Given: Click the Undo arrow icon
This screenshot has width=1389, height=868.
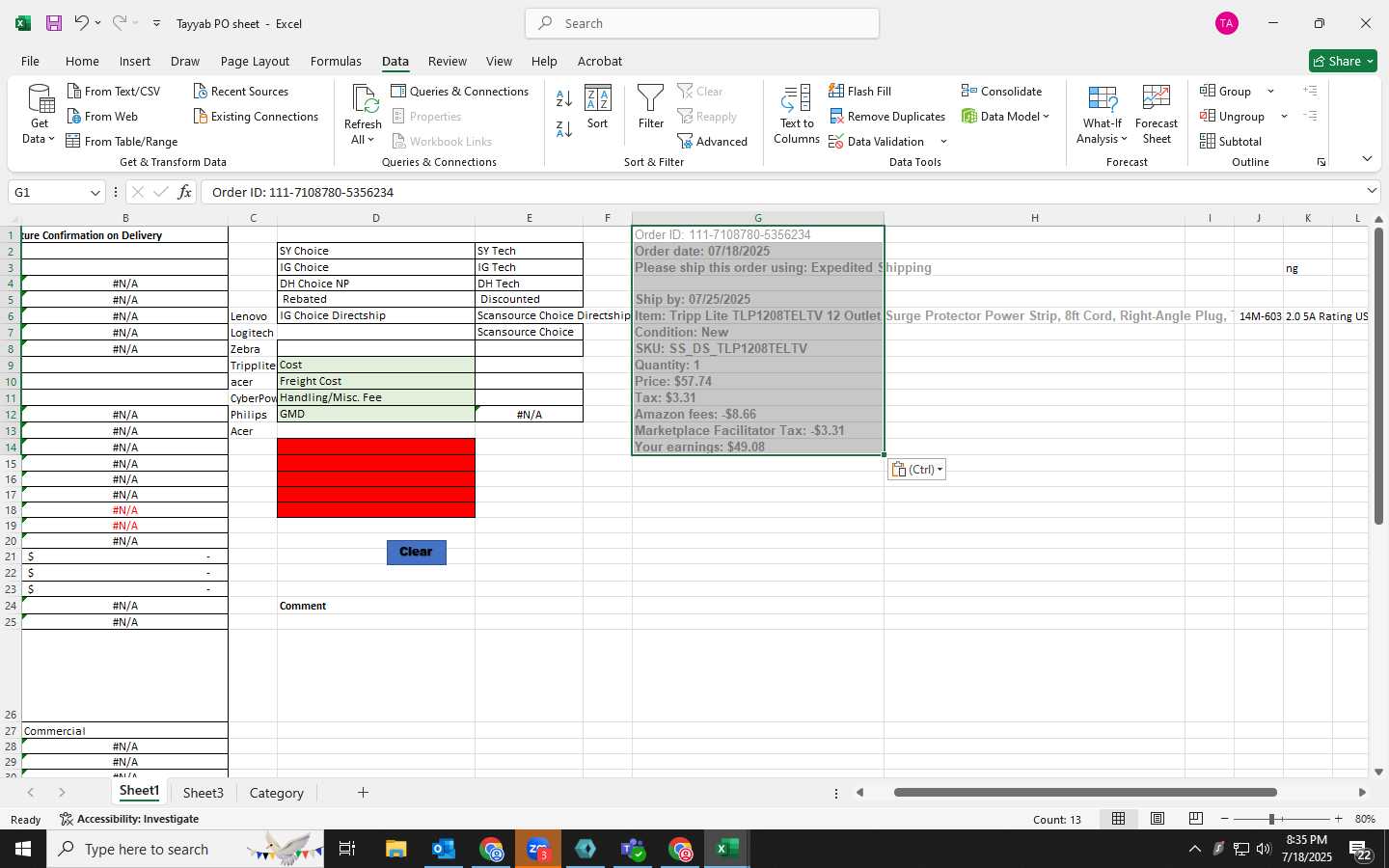Looking at the screenshot, I should coord(82,23).
